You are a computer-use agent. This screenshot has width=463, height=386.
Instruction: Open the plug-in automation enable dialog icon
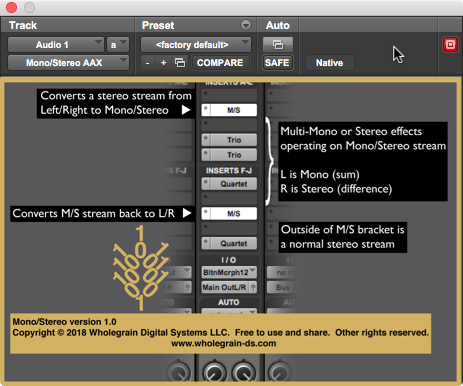pos(278,45)
